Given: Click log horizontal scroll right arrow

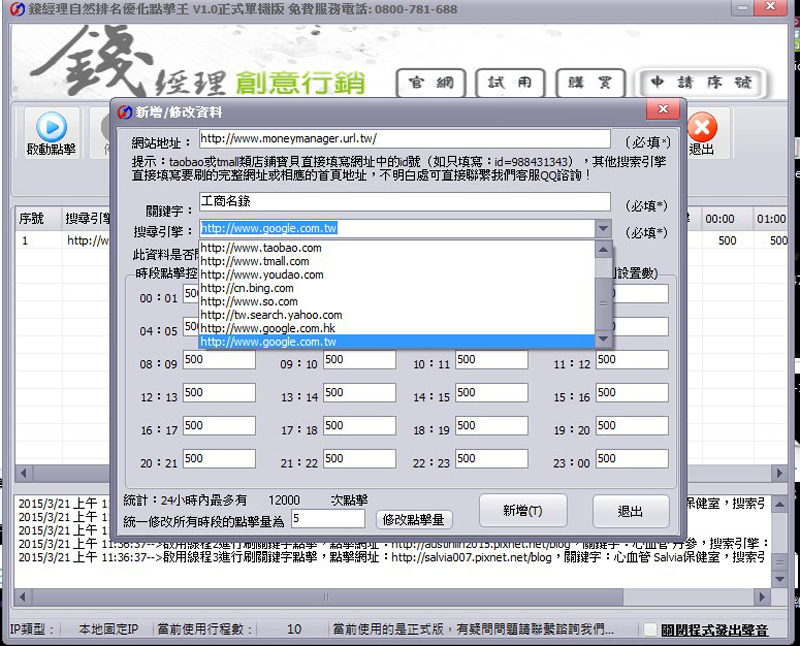Looking at the screenshot, I should tap(762, 597).
